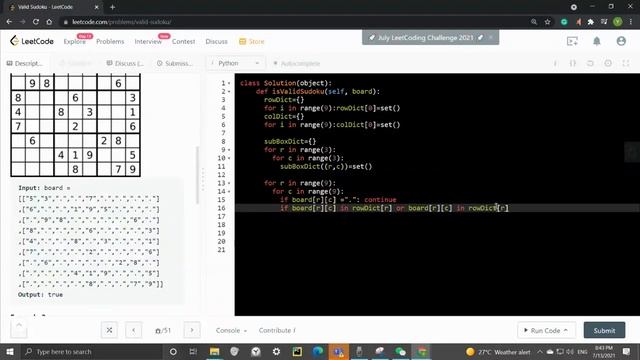
Task: Open the browser extensions puzzle icon
Action: [x=591, y=22]
